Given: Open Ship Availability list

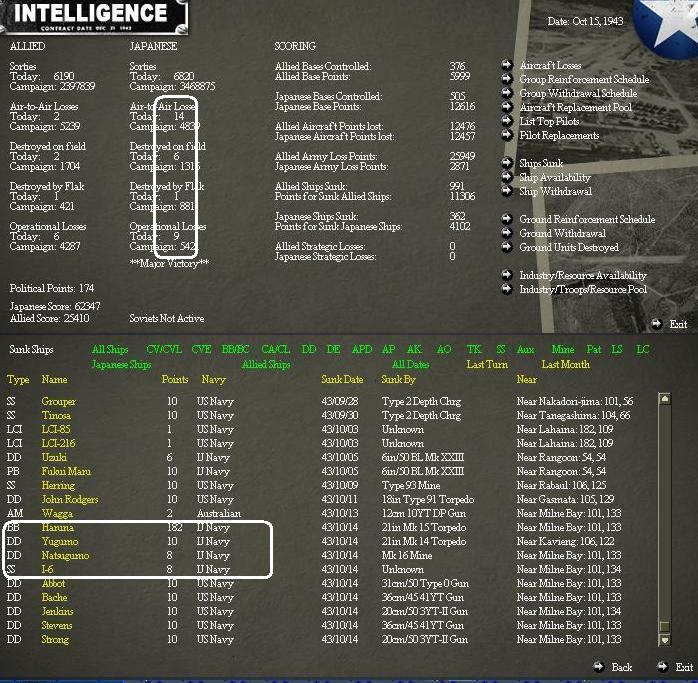Looking at the screenshot, I should pos(555,178).
